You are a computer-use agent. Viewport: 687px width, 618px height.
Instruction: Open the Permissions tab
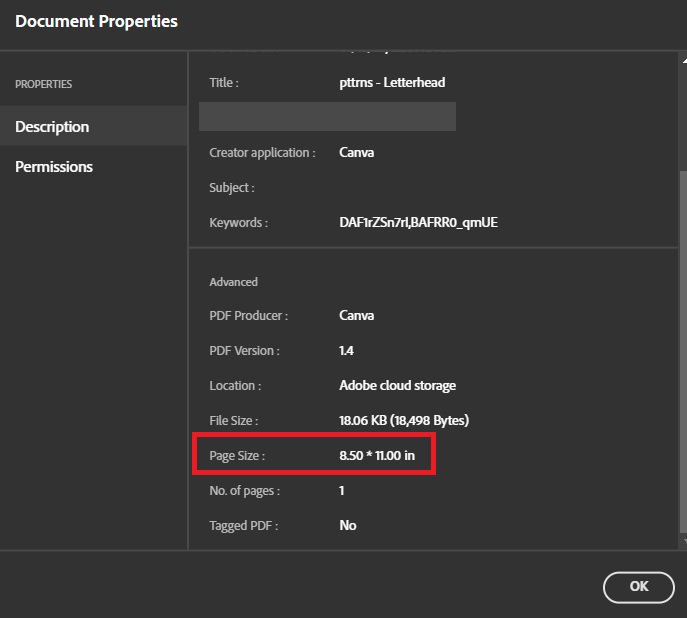(x=94, y=166)
